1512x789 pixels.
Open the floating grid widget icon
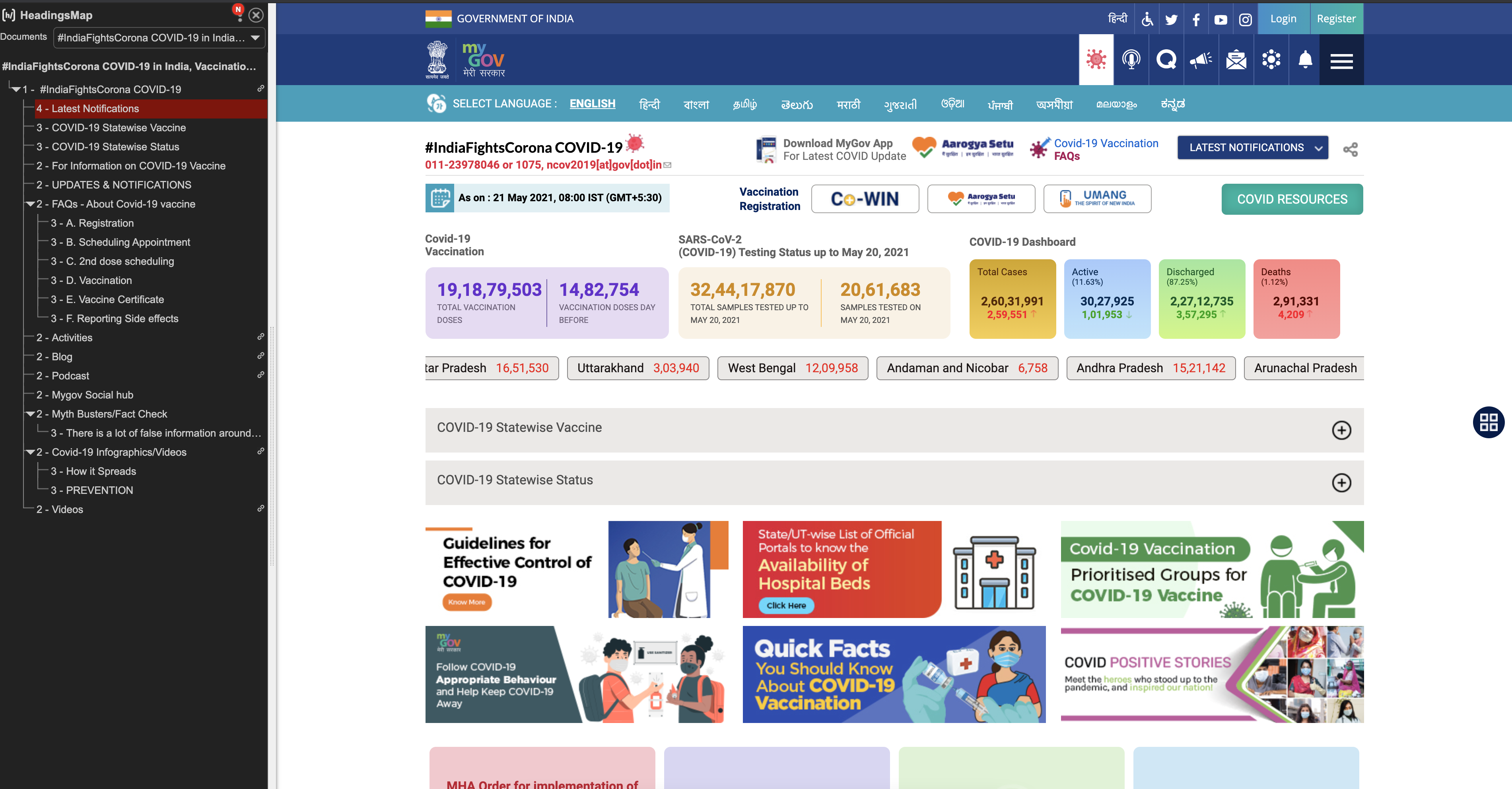1489,422
